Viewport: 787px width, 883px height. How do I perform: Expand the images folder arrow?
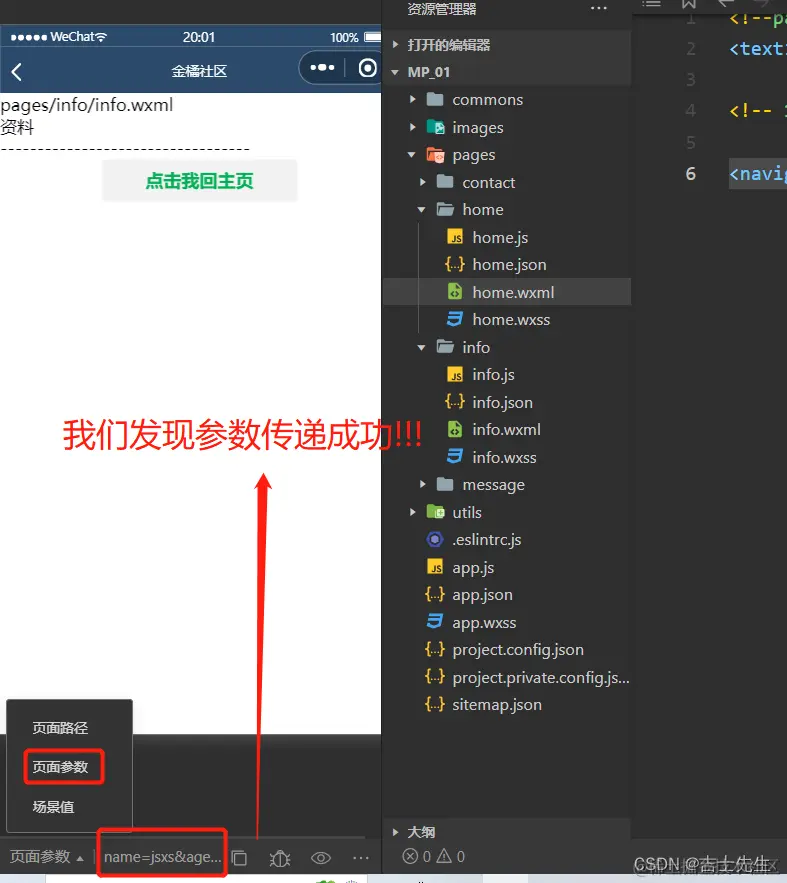[413, 127]
